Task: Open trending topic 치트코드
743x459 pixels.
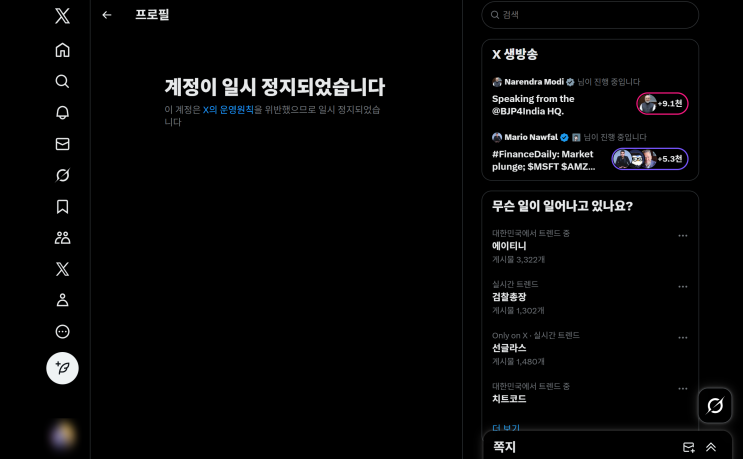Action: tap(509, 399)
